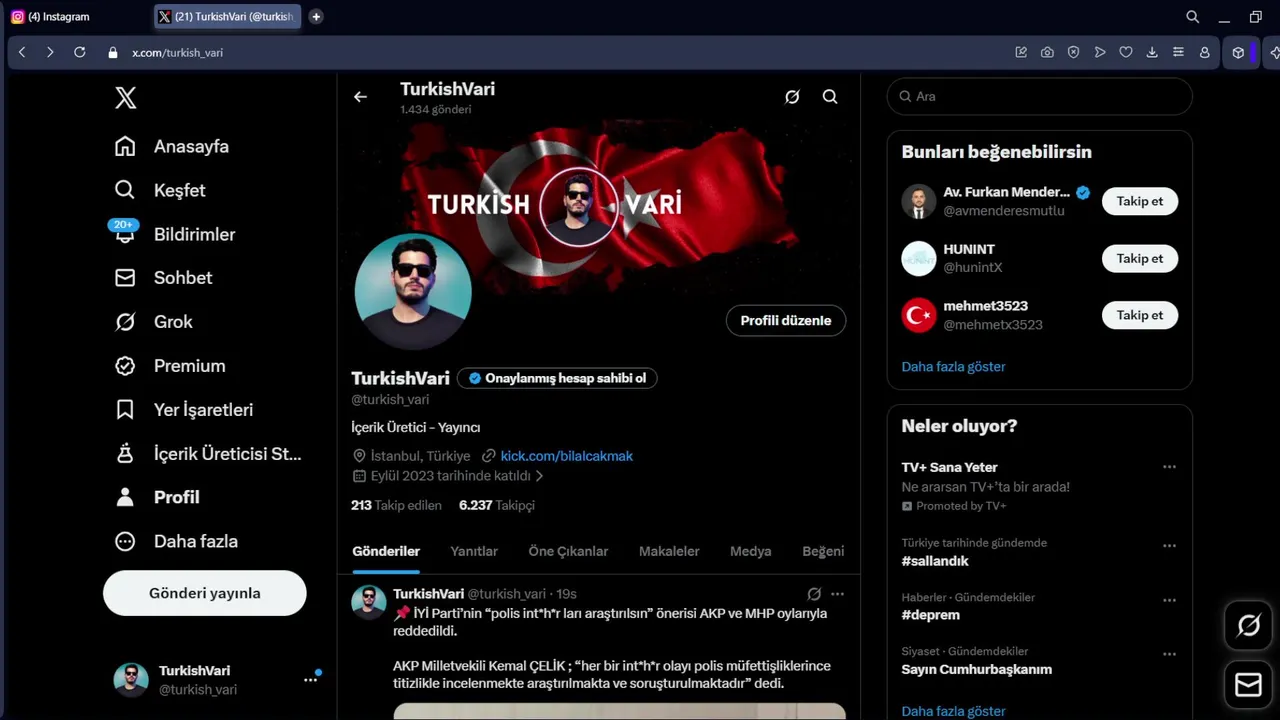
Task: Click Daha fazla göster under suggestions
Action: tap(954, 367)
